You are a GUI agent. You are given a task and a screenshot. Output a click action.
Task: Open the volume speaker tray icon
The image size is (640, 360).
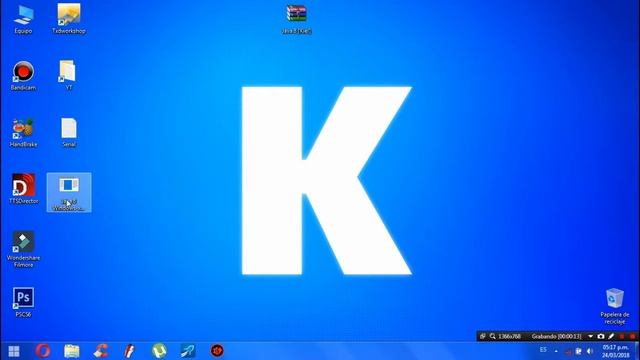(x=589, y=351)
